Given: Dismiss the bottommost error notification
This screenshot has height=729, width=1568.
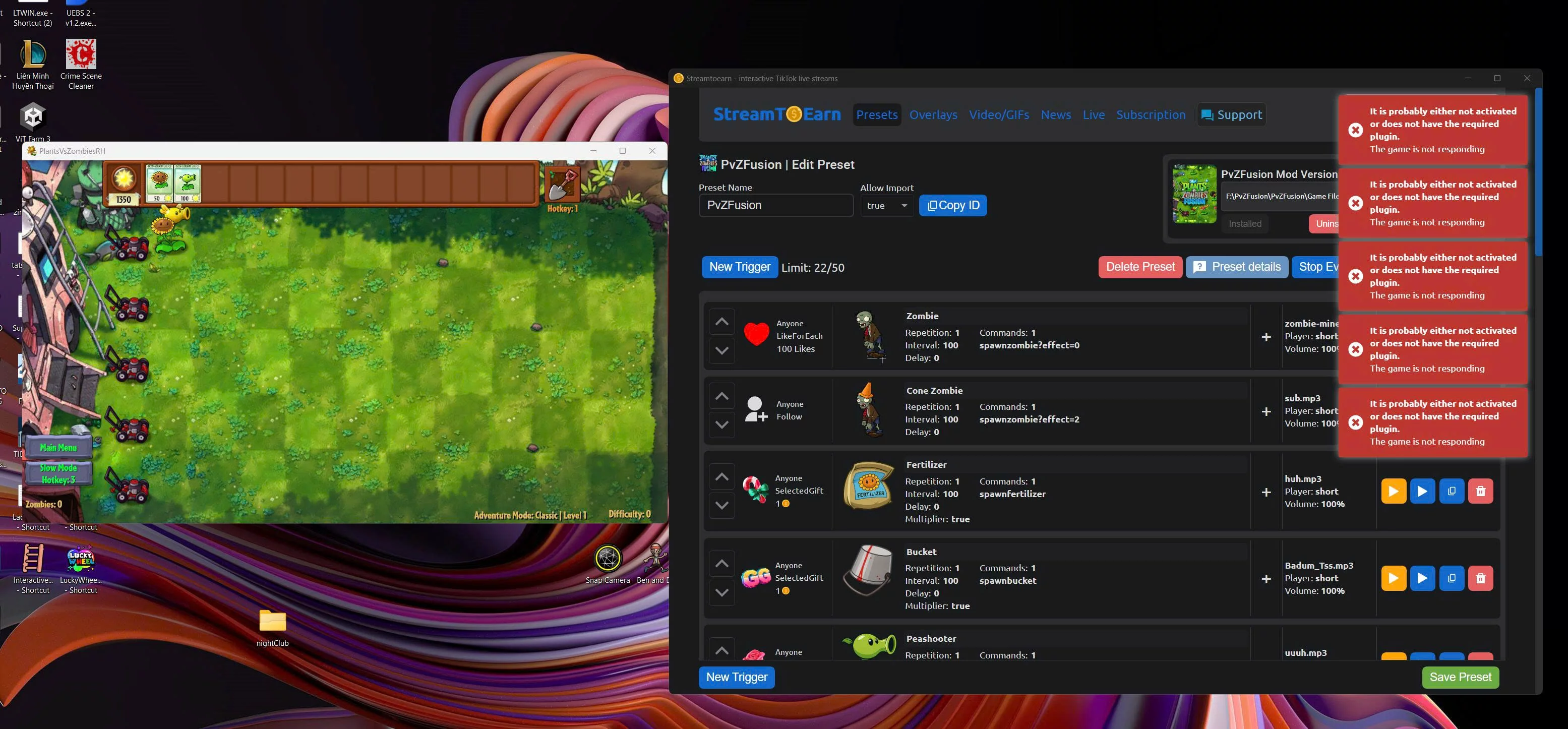Looking at the screenshot, I should (x=1433, y=422).
